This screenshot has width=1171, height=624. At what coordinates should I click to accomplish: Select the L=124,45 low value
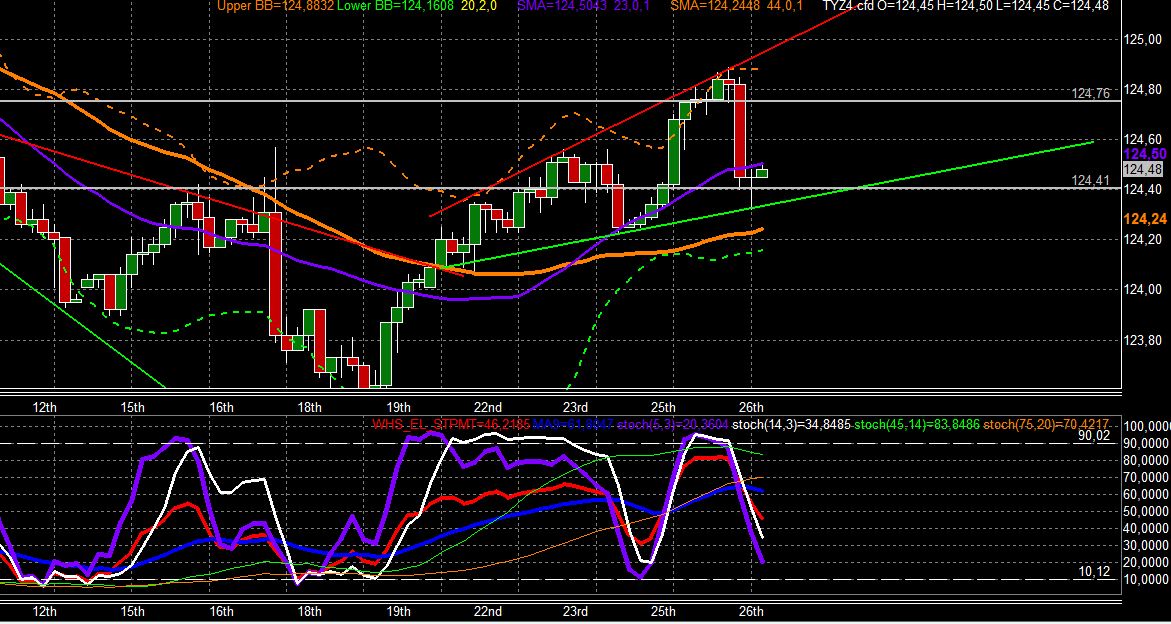coord(1022,6)
